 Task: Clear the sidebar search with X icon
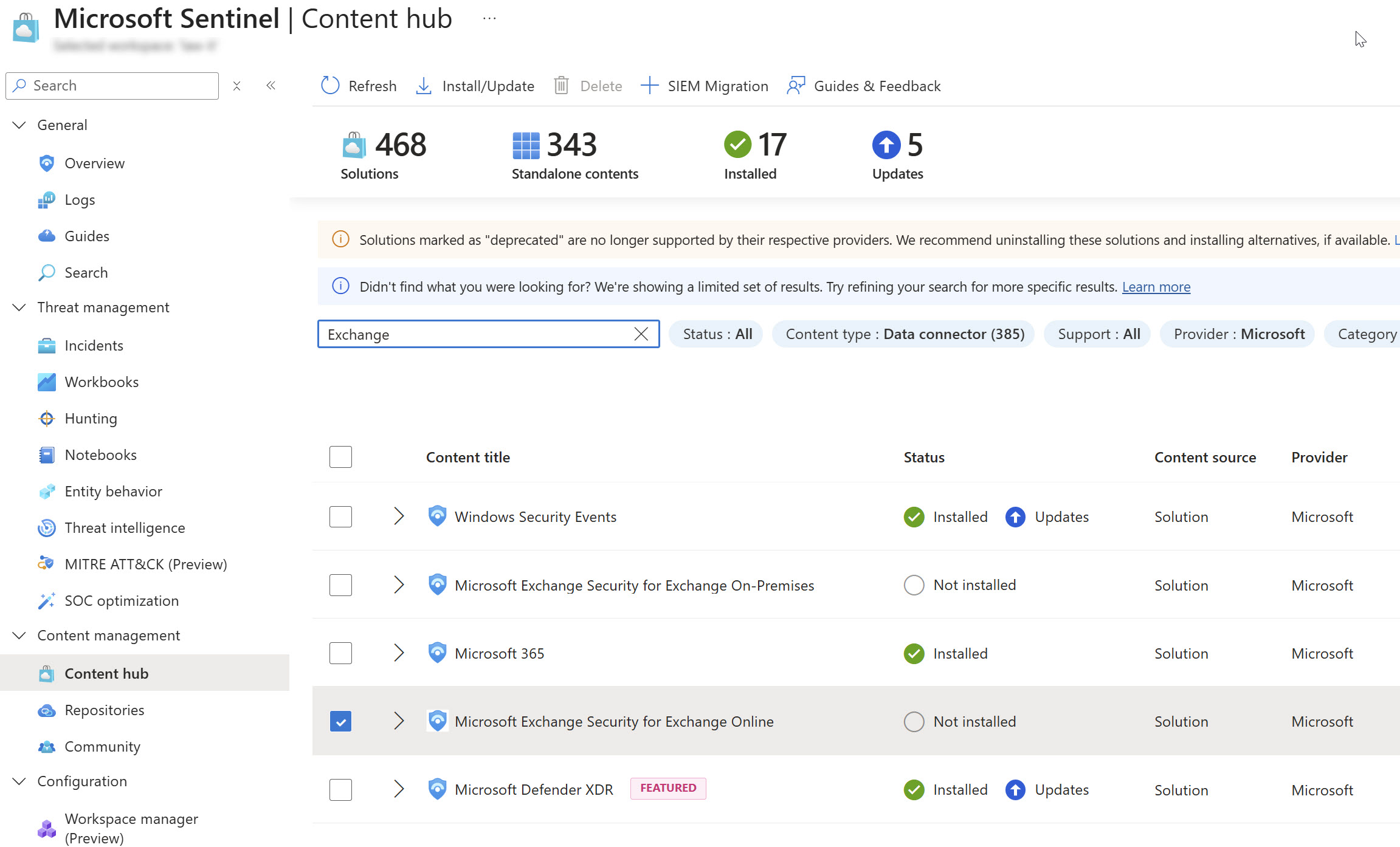237,86
